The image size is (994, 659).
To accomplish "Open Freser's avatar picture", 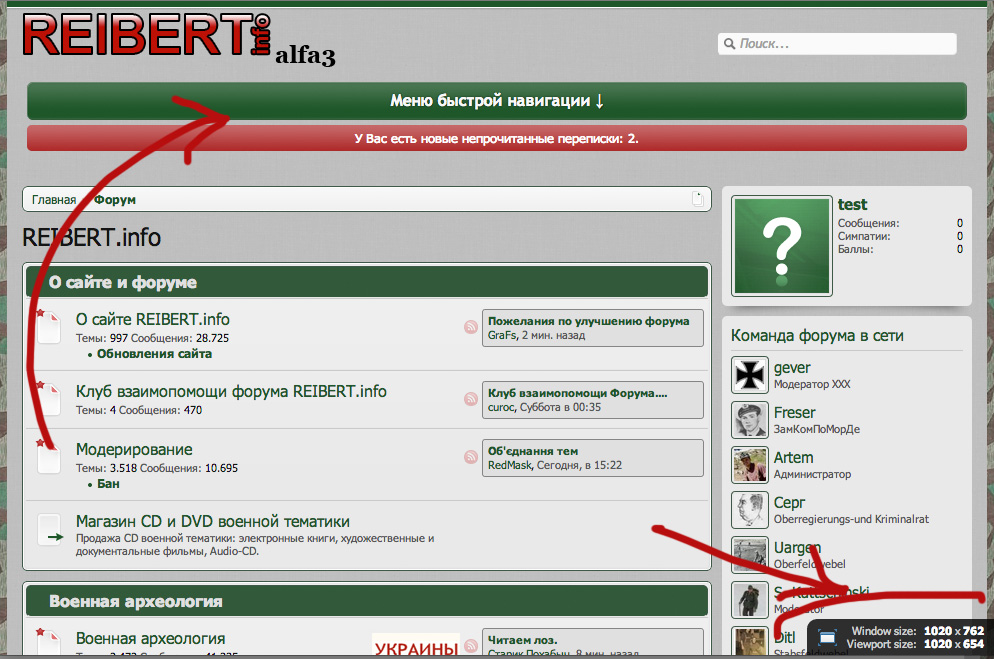I will [750, 419].
